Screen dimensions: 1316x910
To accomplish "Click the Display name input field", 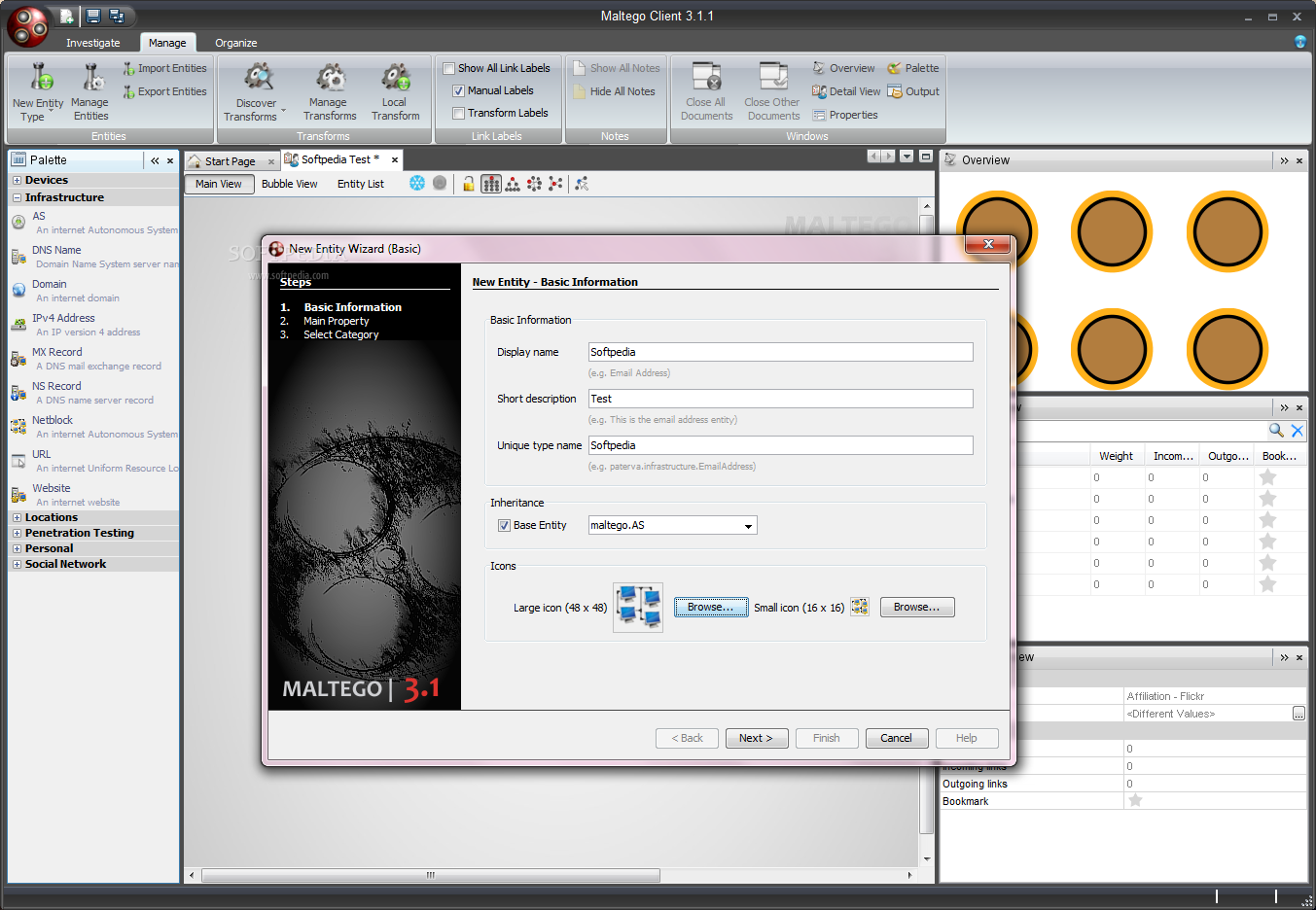I will (x=781, y=352).
